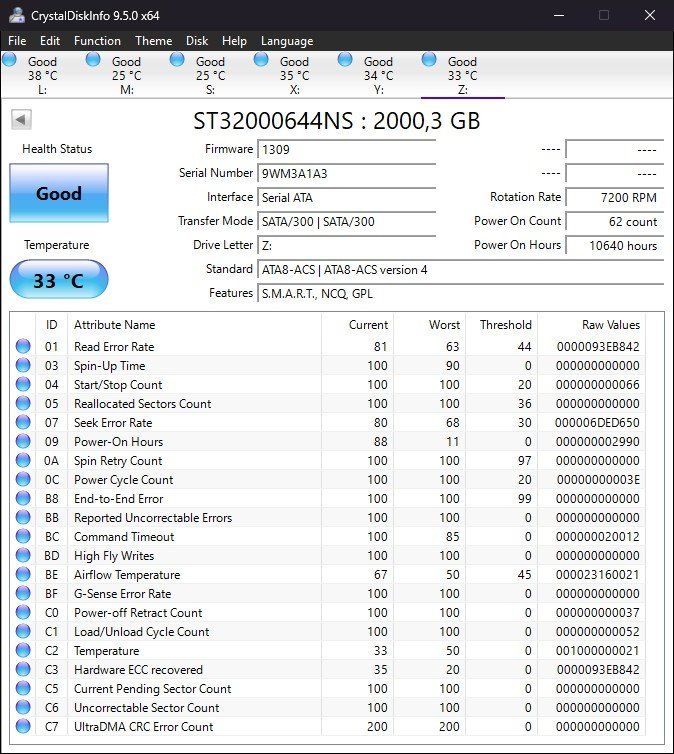This screenshot has height=754, width=674.
Task: Click the Reallocated Sectors Count status orb
Action: [23, 404]
